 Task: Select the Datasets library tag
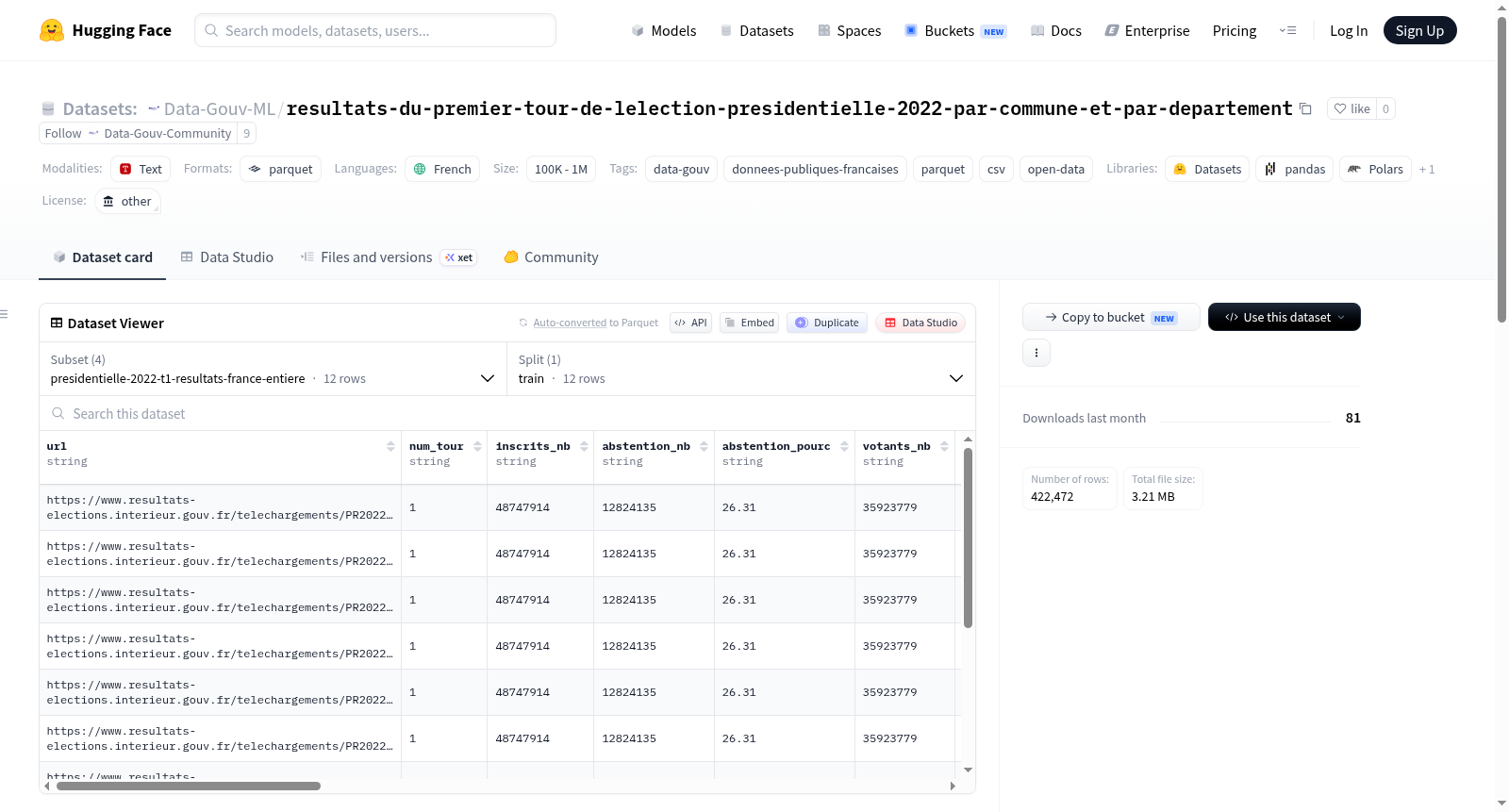pyautogui.click(x=1207, y=169)
